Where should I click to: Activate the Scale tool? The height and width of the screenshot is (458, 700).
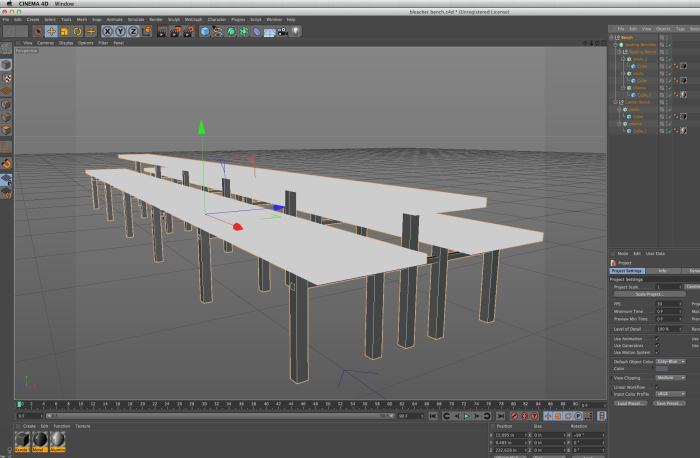[64, 31]
